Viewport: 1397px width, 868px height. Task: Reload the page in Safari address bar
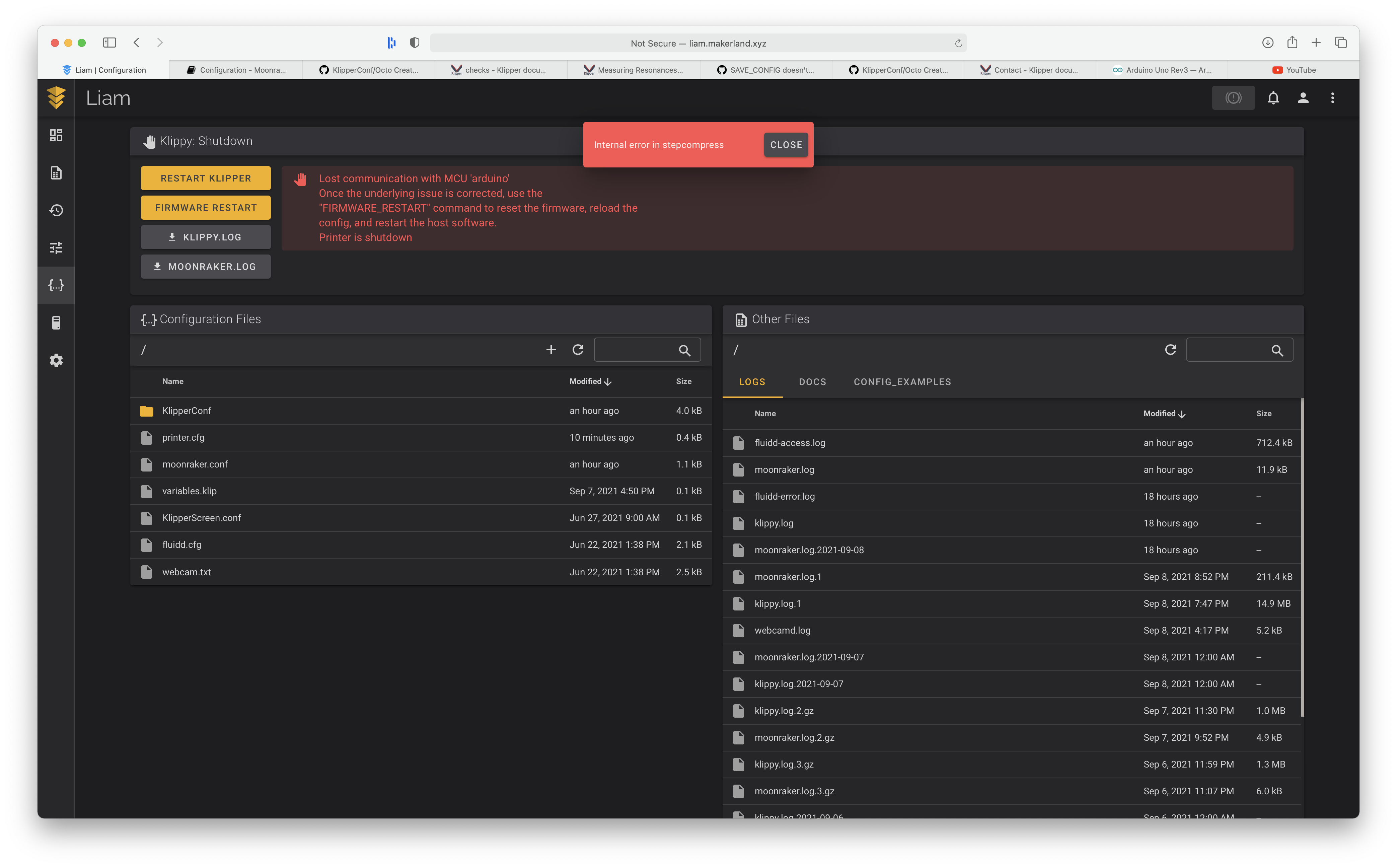(958, 43)
